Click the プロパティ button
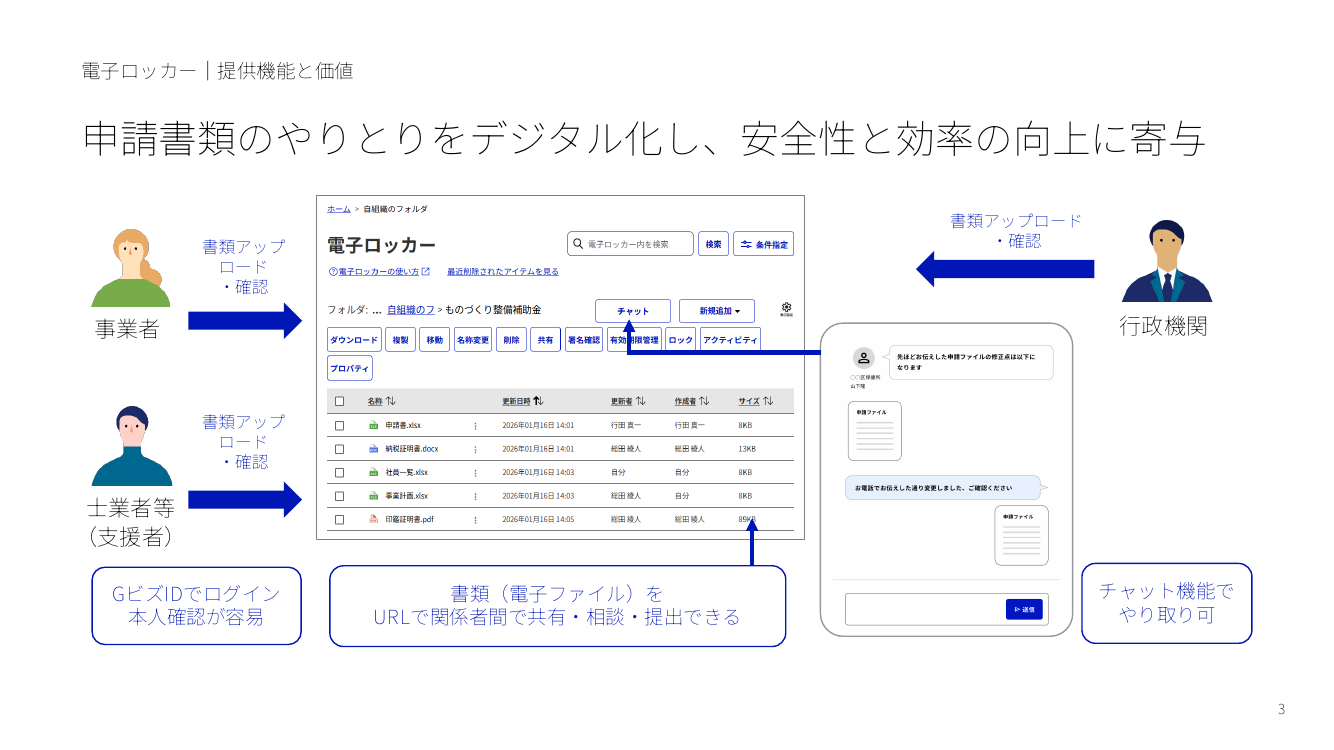This screenshot has height=750, width=1334. pos(350,368)
